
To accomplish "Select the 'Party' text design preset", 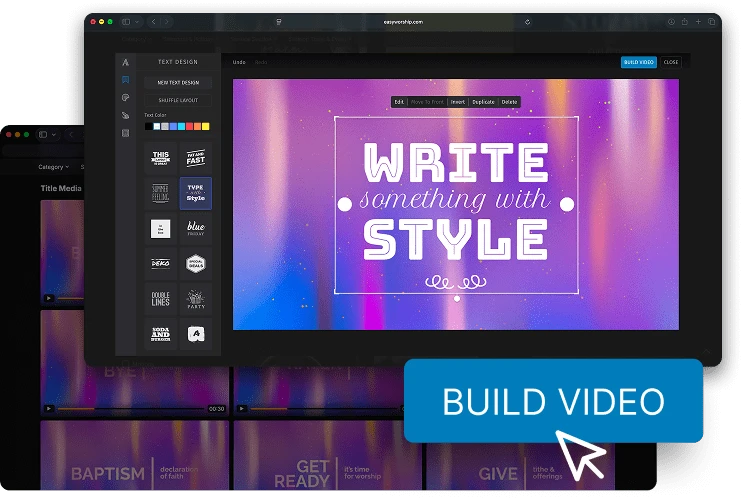I will pos(196,299).
